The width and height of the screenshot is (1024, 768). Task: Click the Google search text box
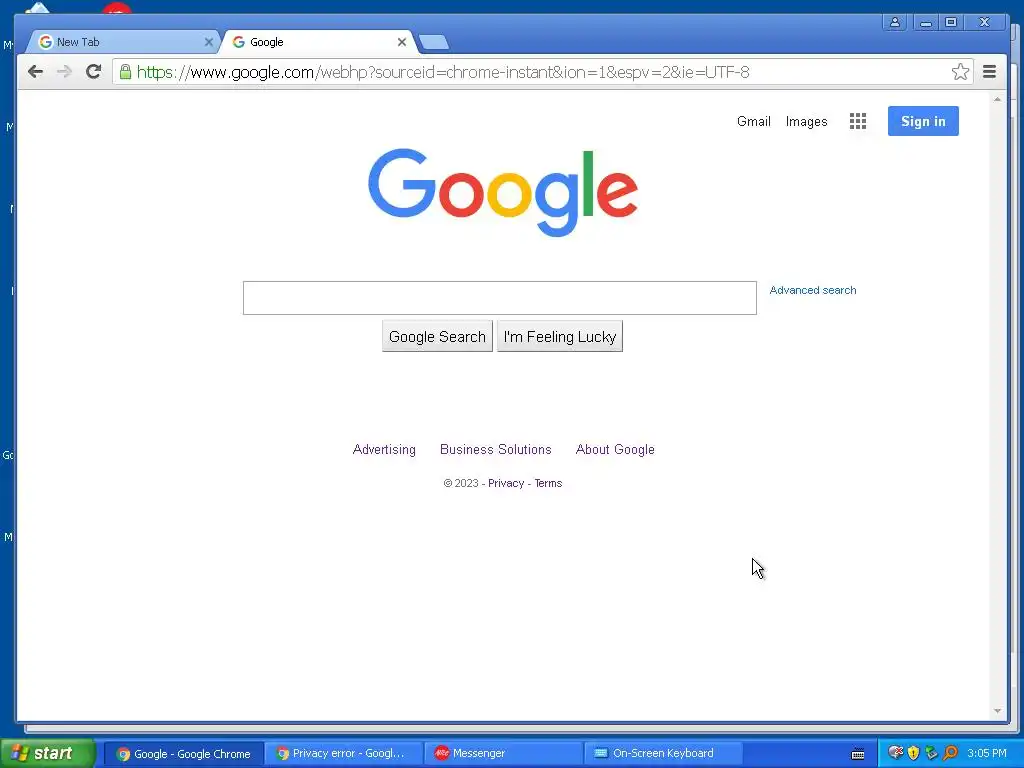[x=500, y=298]
